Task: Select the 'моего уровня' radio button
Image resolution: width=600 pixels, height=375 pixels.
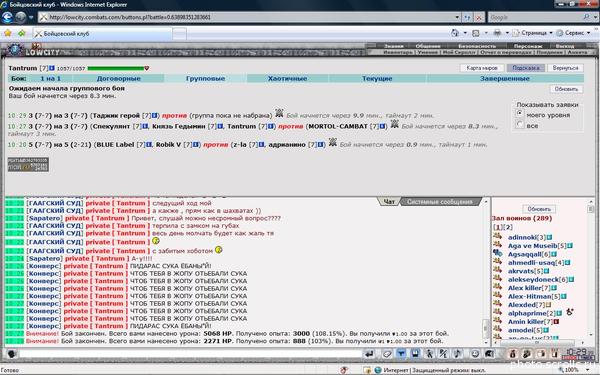Action: [x=520, y=114]
